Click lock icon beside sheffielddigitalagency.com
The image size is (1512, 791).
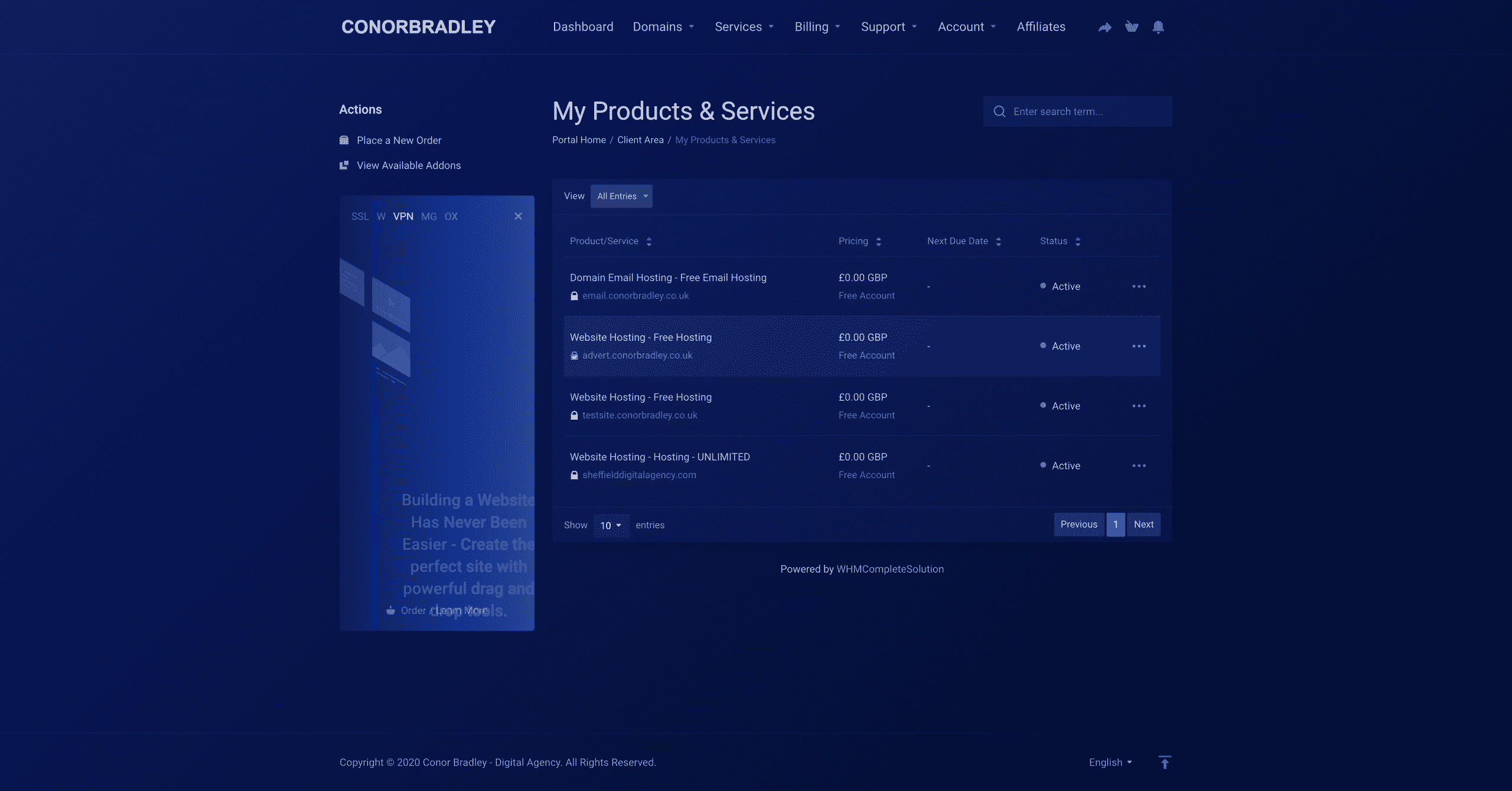coord(574,475)
